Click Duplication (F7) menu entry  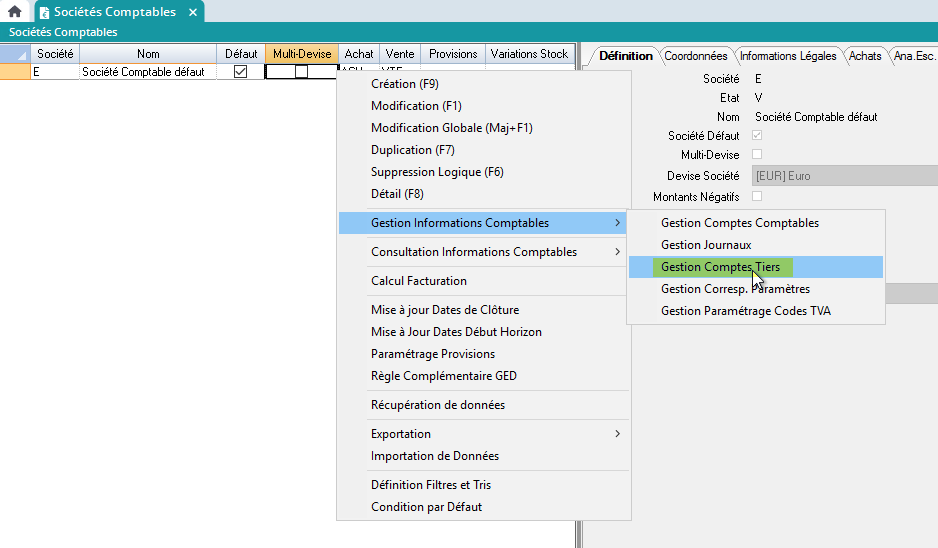point(412,150)
